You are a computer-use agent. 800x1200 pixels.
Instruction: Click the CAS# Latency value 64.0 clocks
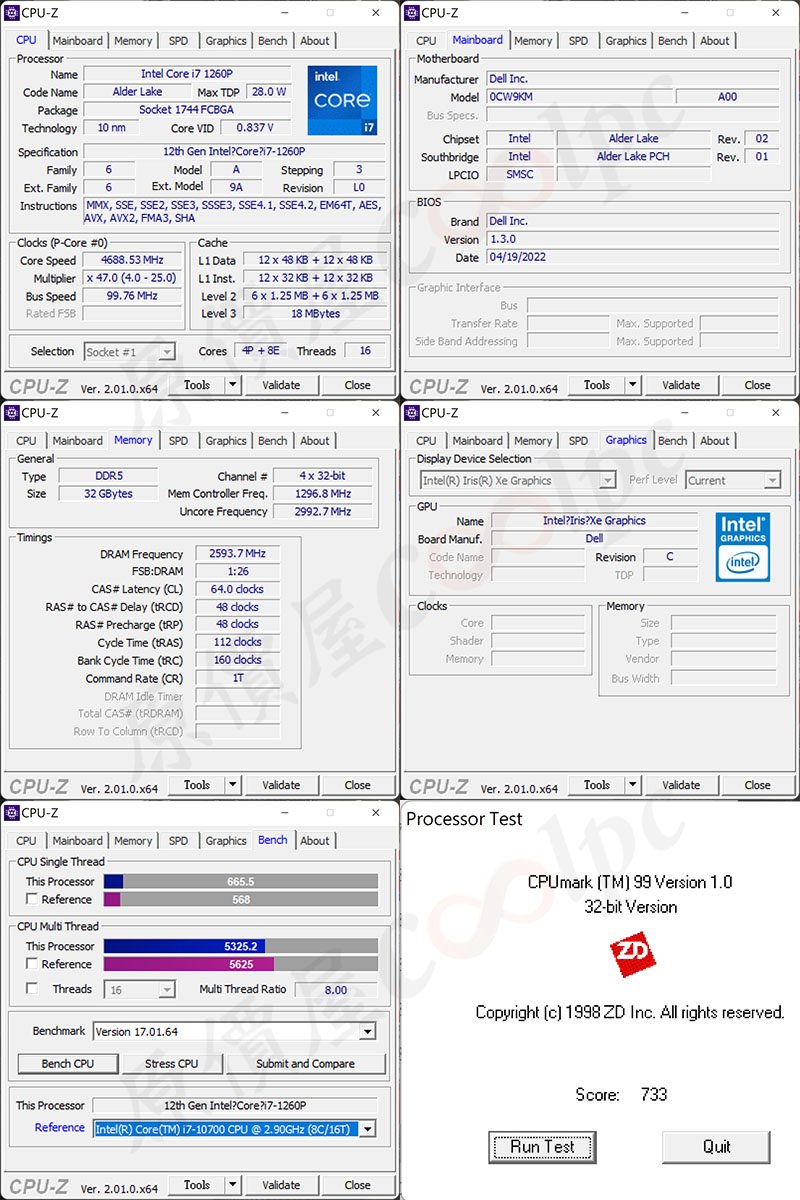(237, 589)
